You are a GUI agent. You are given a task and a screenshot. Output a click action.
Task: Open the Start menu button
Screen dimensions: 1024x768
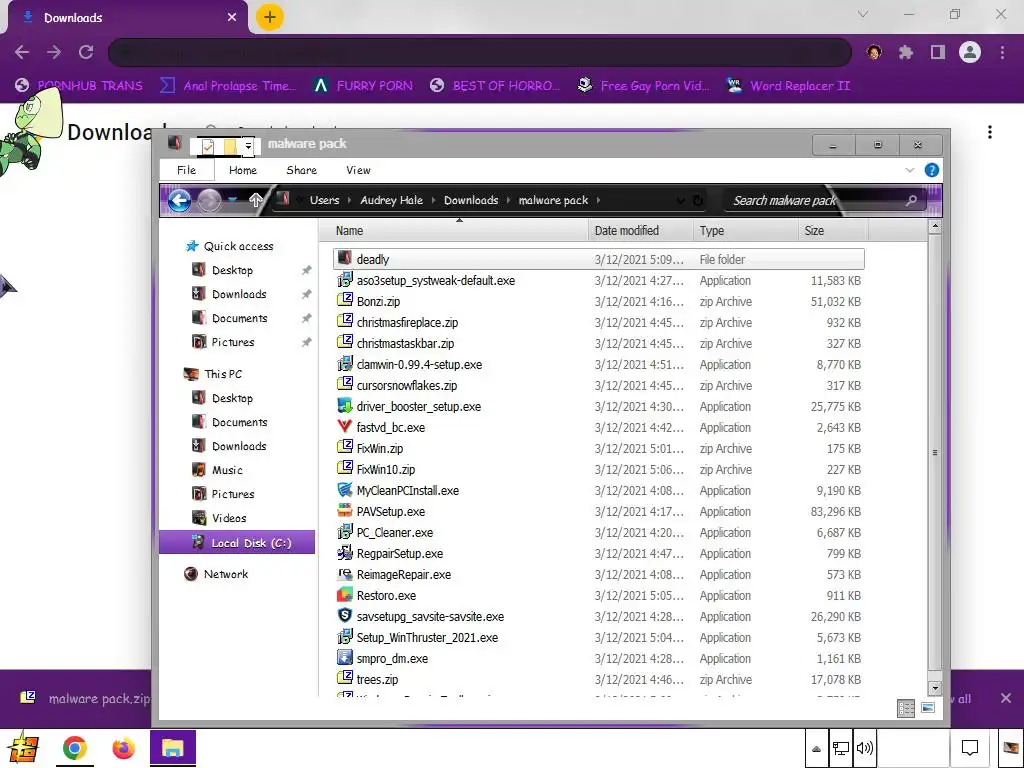click(x=24, y=748)
